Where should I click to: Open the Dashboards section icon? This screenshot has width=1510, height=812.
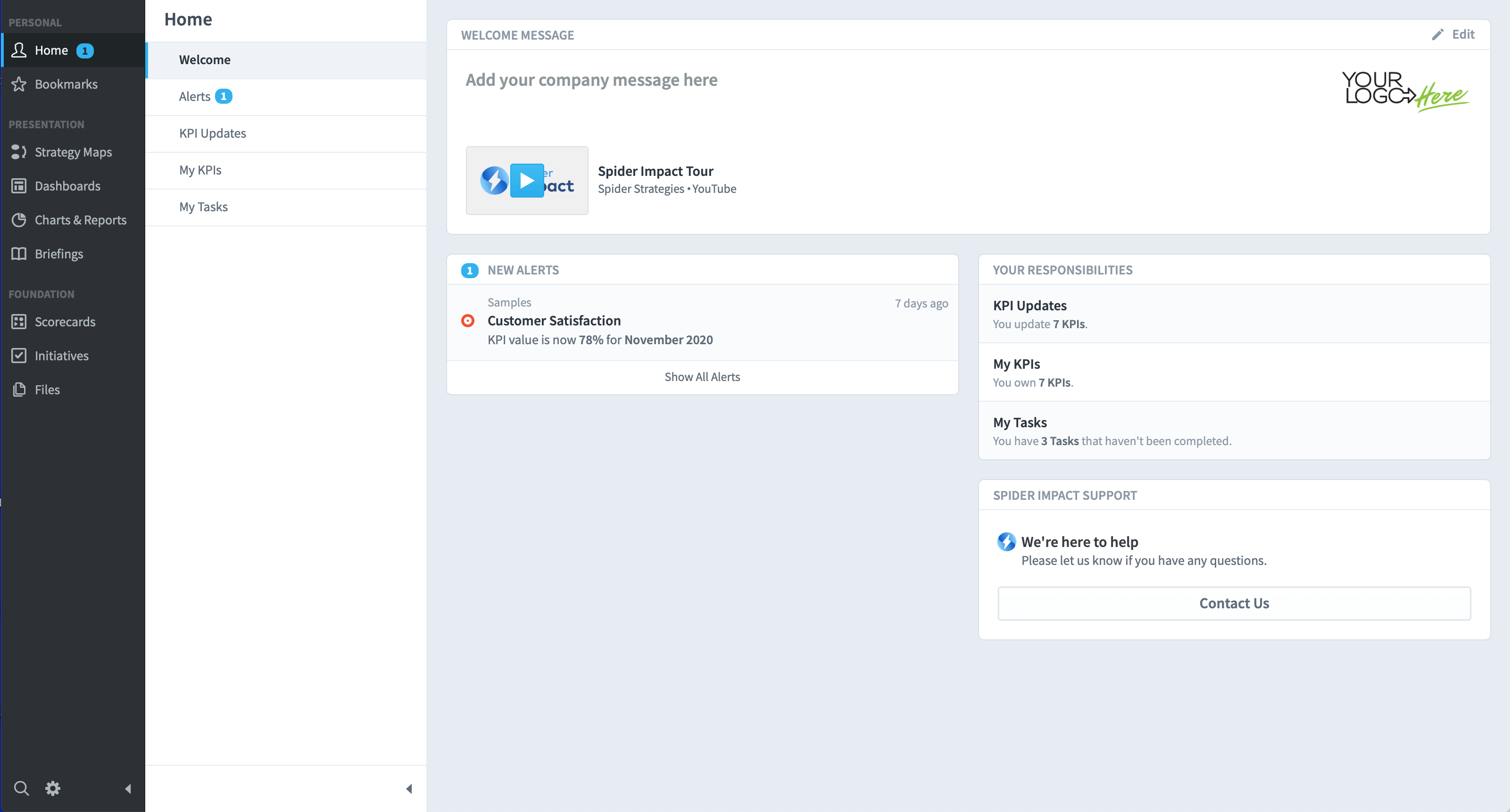tap(19, 186)
